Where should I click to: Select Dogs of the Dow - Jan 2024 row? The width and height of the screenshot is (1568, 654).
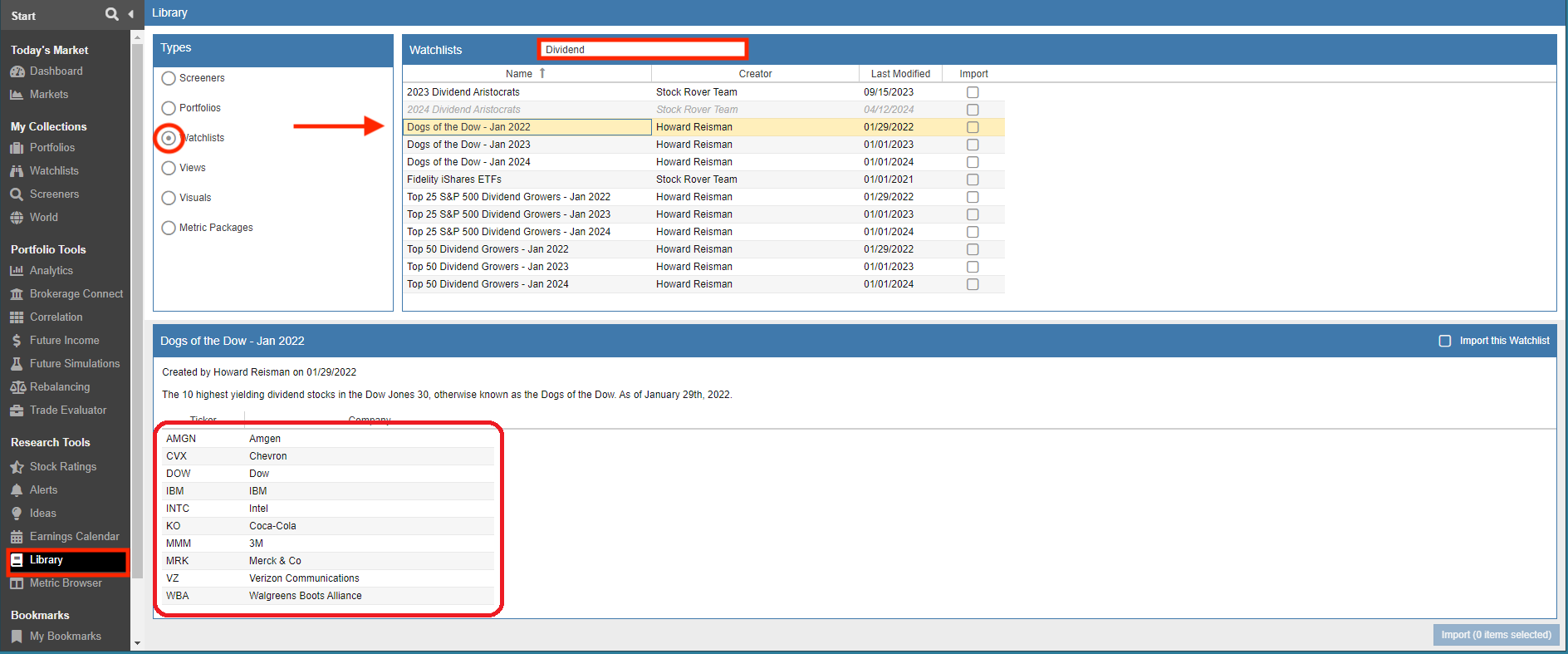pos(703,162)
